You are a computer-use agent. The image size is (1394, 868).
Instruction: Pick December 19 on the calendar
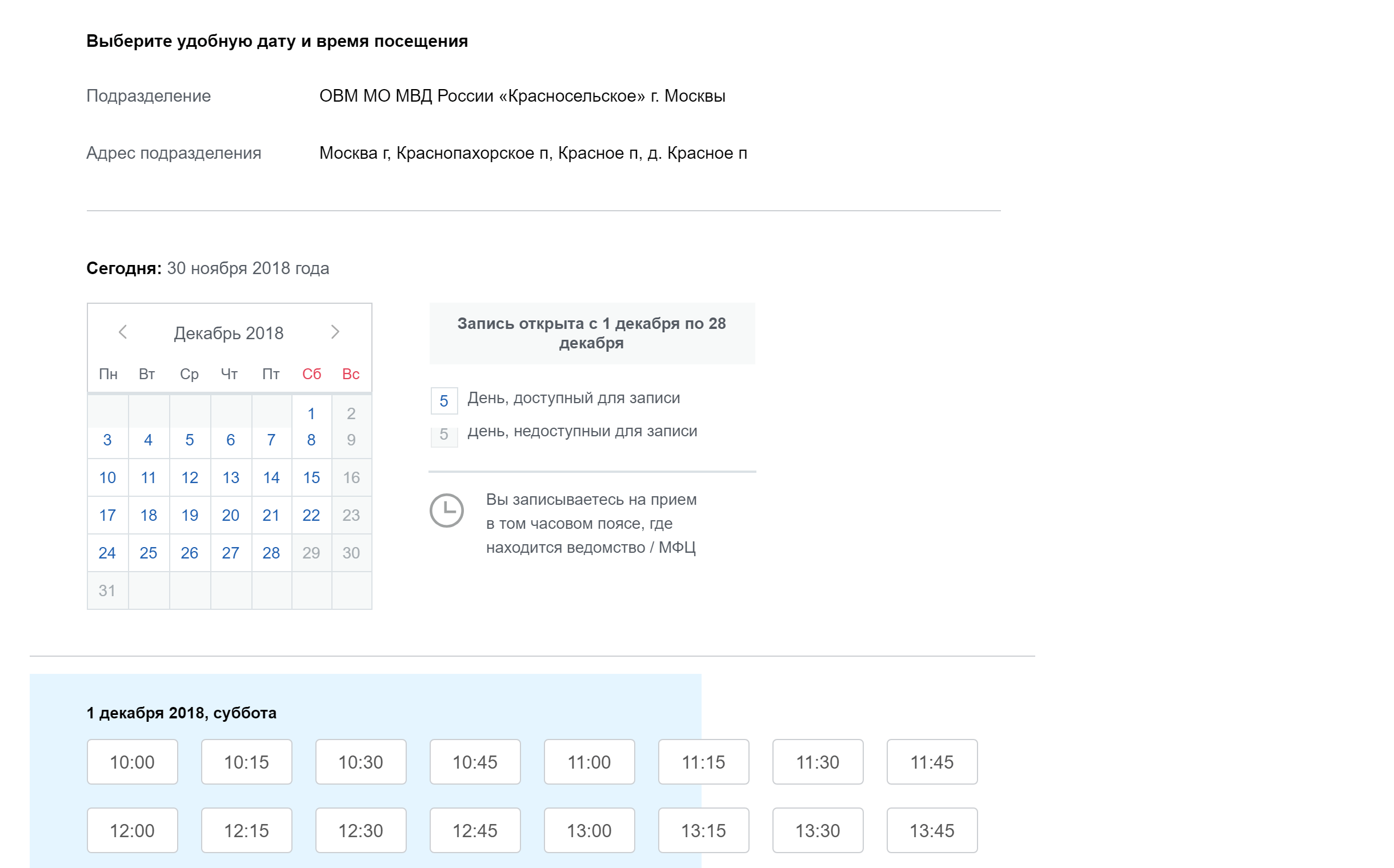[x=190, y=515]
